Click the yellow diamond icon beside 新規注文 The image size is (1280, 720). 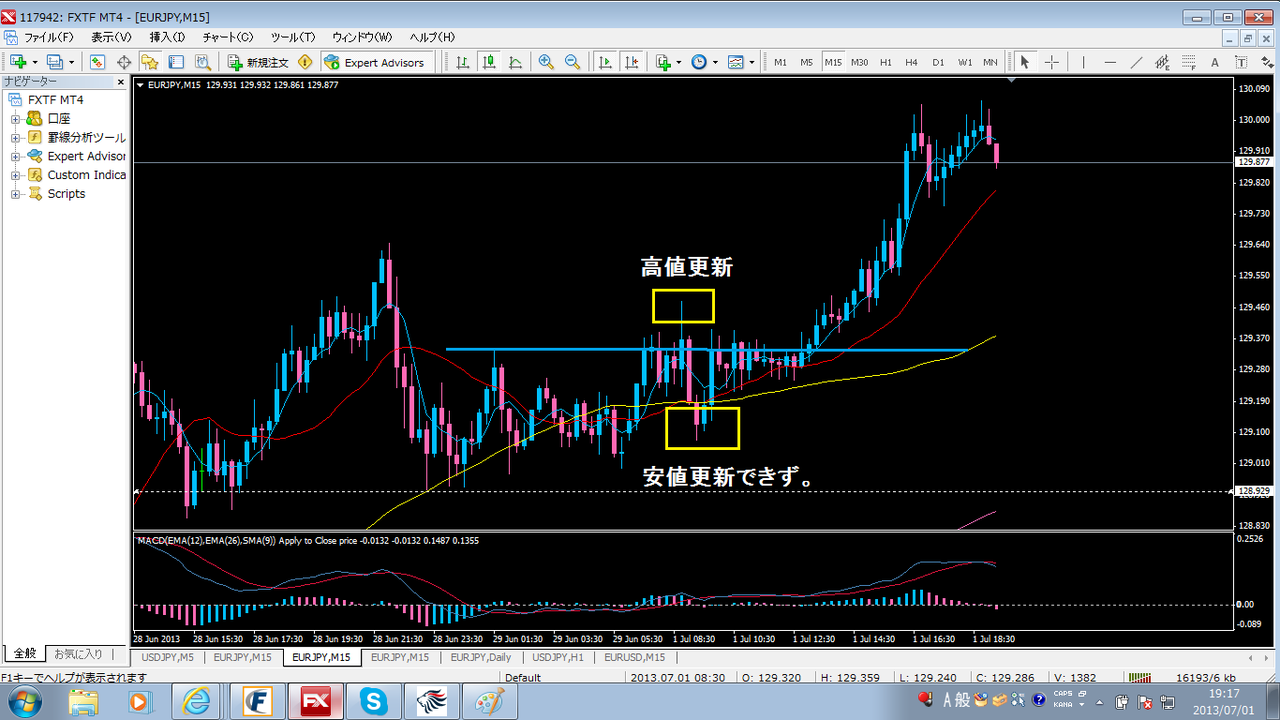tap(305, 62)
